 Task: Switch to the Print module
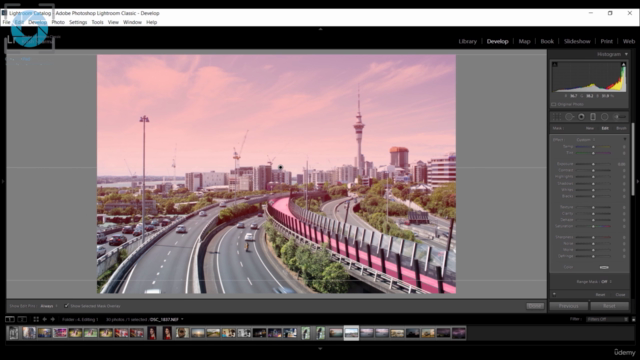[x=607, y=41]
